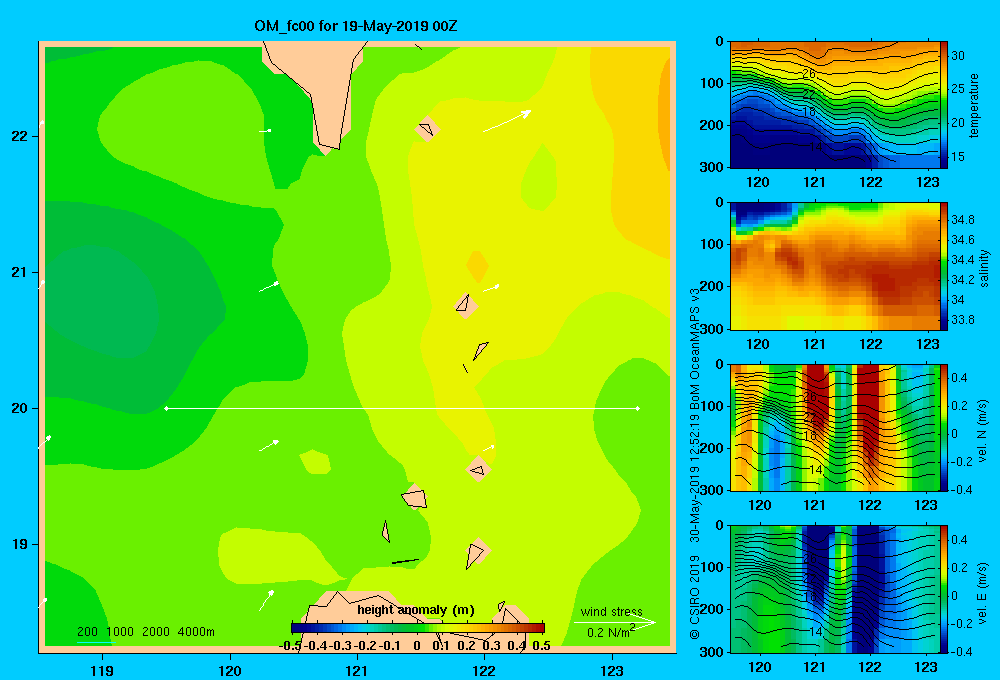Click longitude 123 label under vel. E panel
1000x680 pixels.
[x=926, y=667]
